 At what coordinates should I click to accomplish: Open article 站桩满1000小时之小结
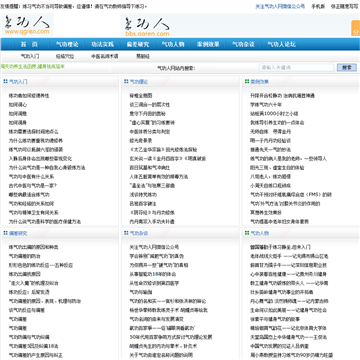(x=274, y=114)
